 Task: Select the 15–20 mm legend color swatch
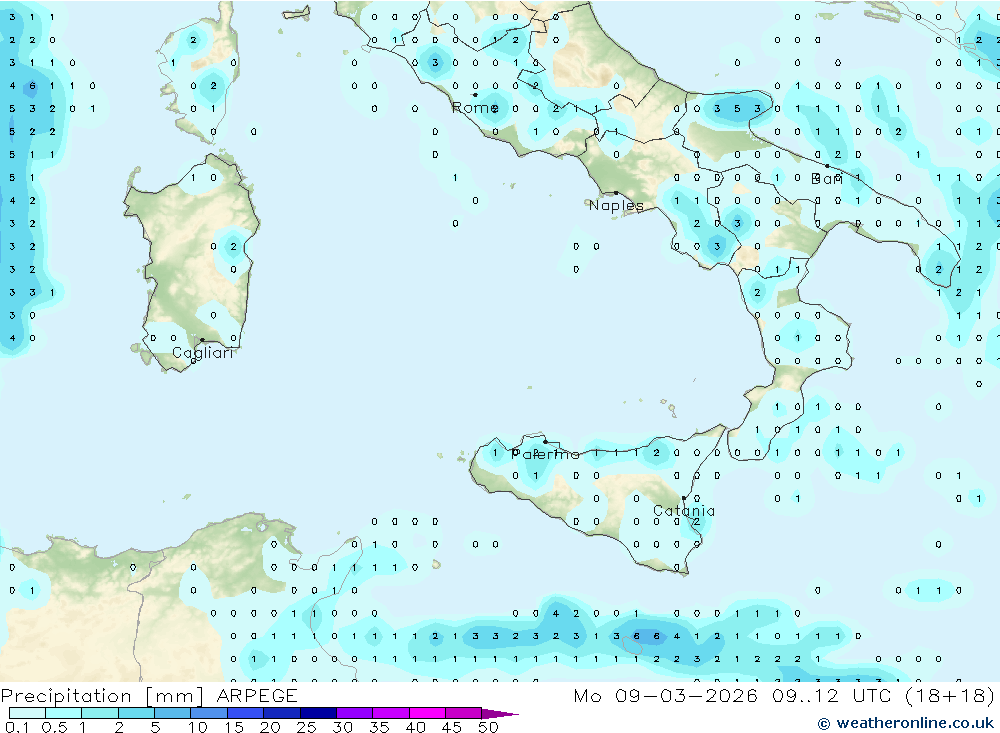[x=245, y=713]
